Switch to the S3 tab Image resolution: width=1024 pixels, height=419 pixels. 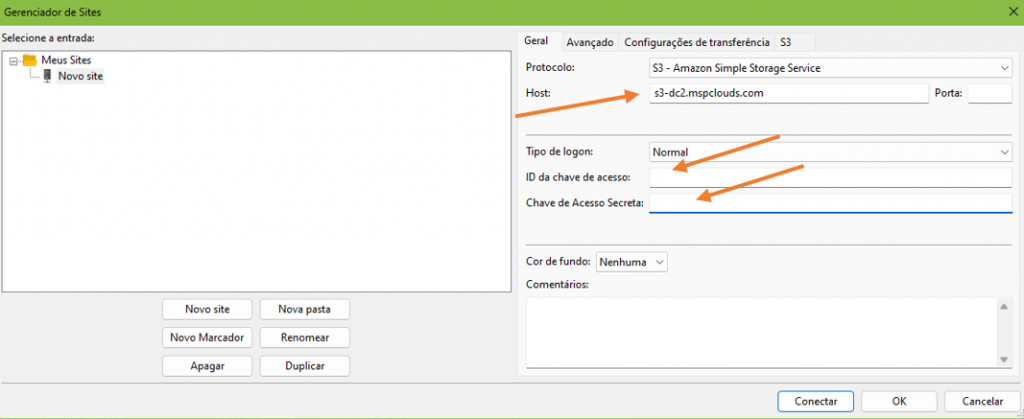(786, 42)
